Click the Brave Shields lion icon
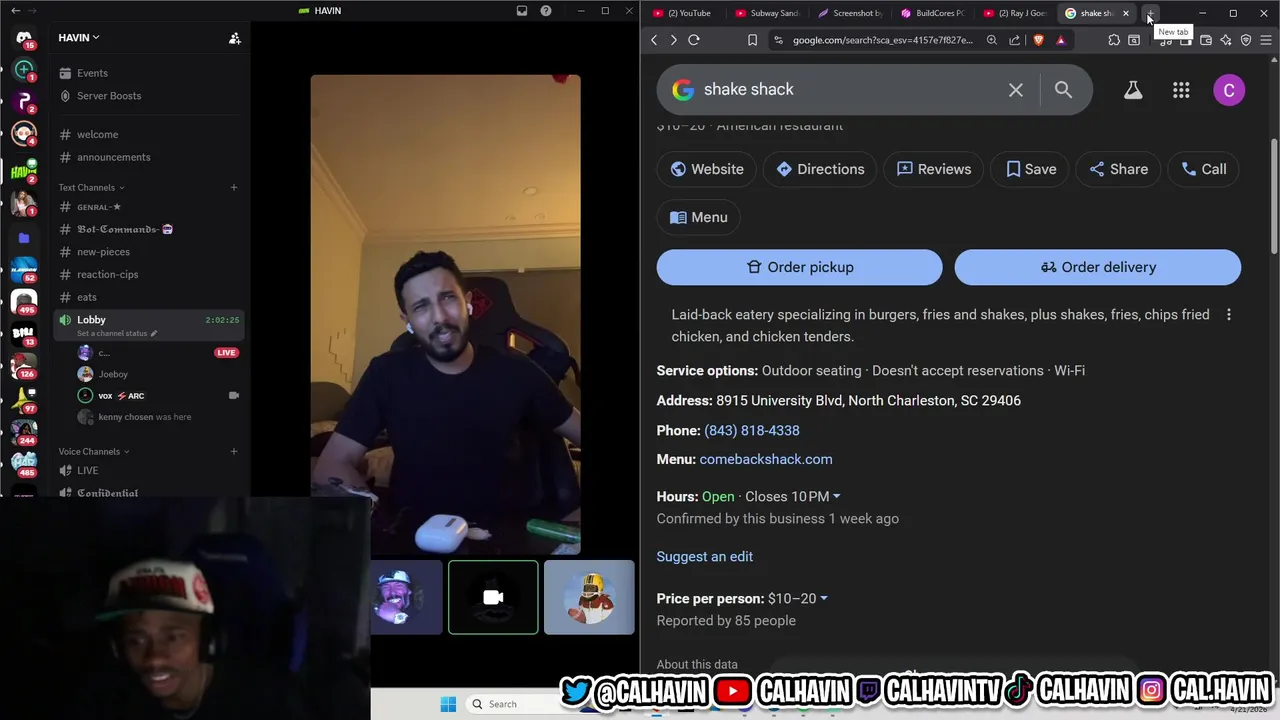The width and height of the screenshot is (1280, 720). tap(1038, 40)
